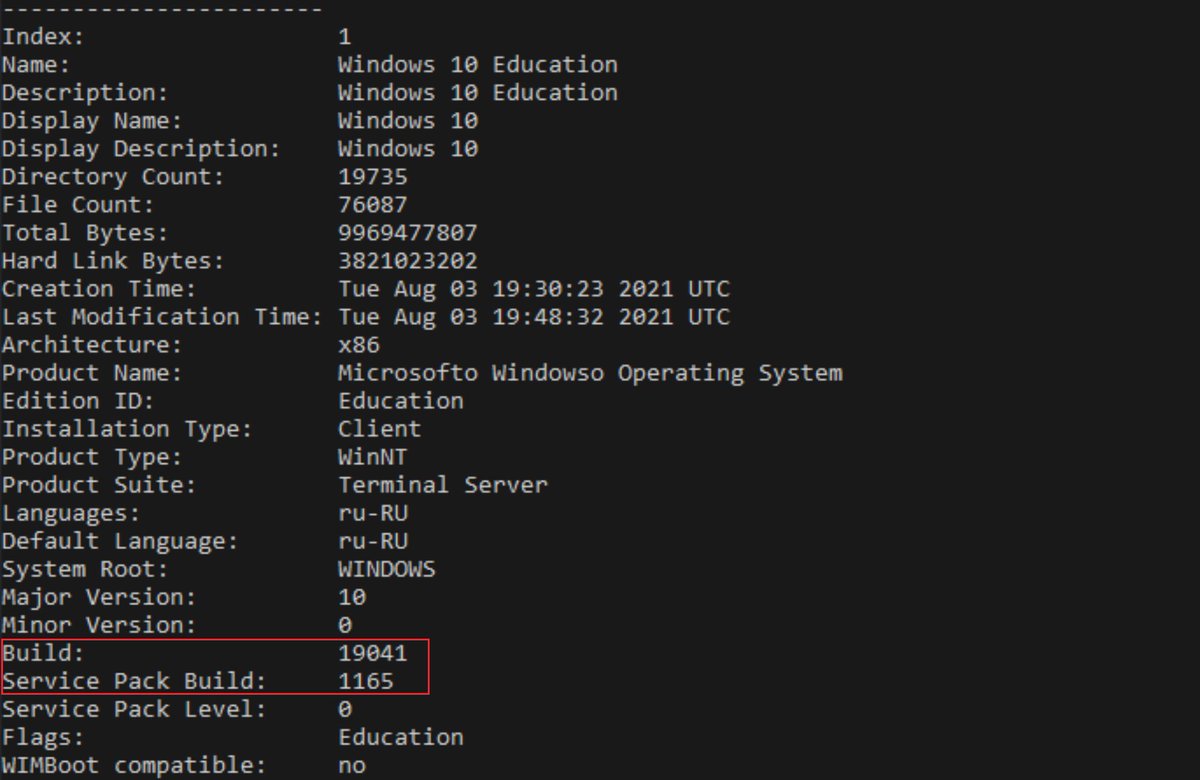Click the Edition ID label

click(x=78, y=401)
